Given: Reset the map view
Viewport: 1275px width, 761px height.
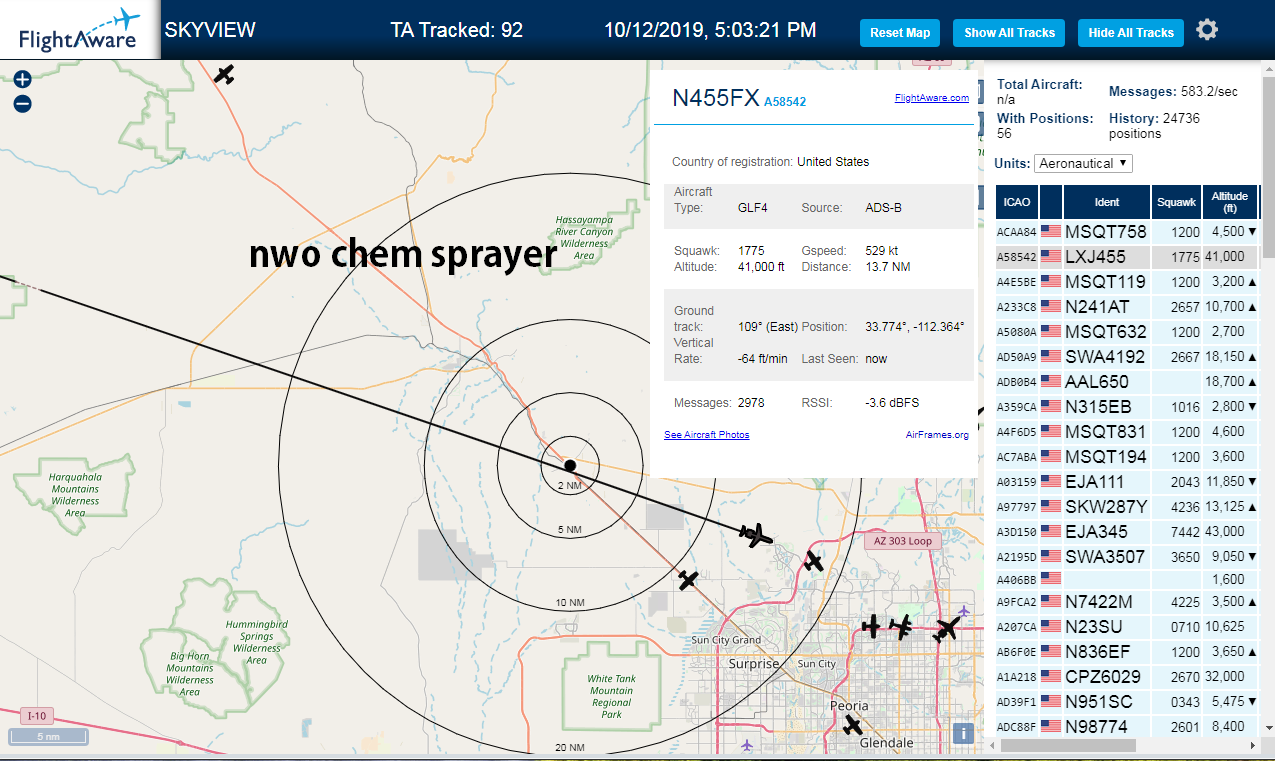Looking at the screenshot, I should click(x=900, y=32).
